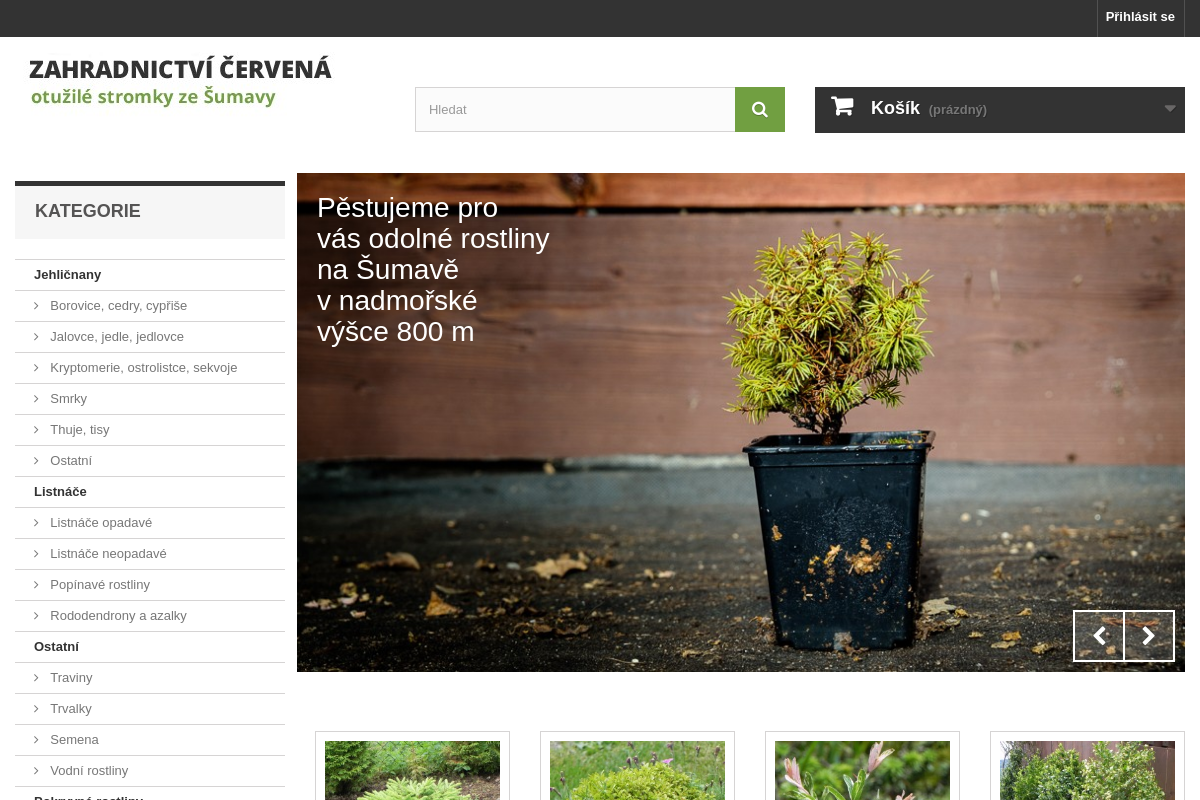Screen dimensions: 1200x800
Task: Click the Přihlásit se login link
Action: [1140, 17]
